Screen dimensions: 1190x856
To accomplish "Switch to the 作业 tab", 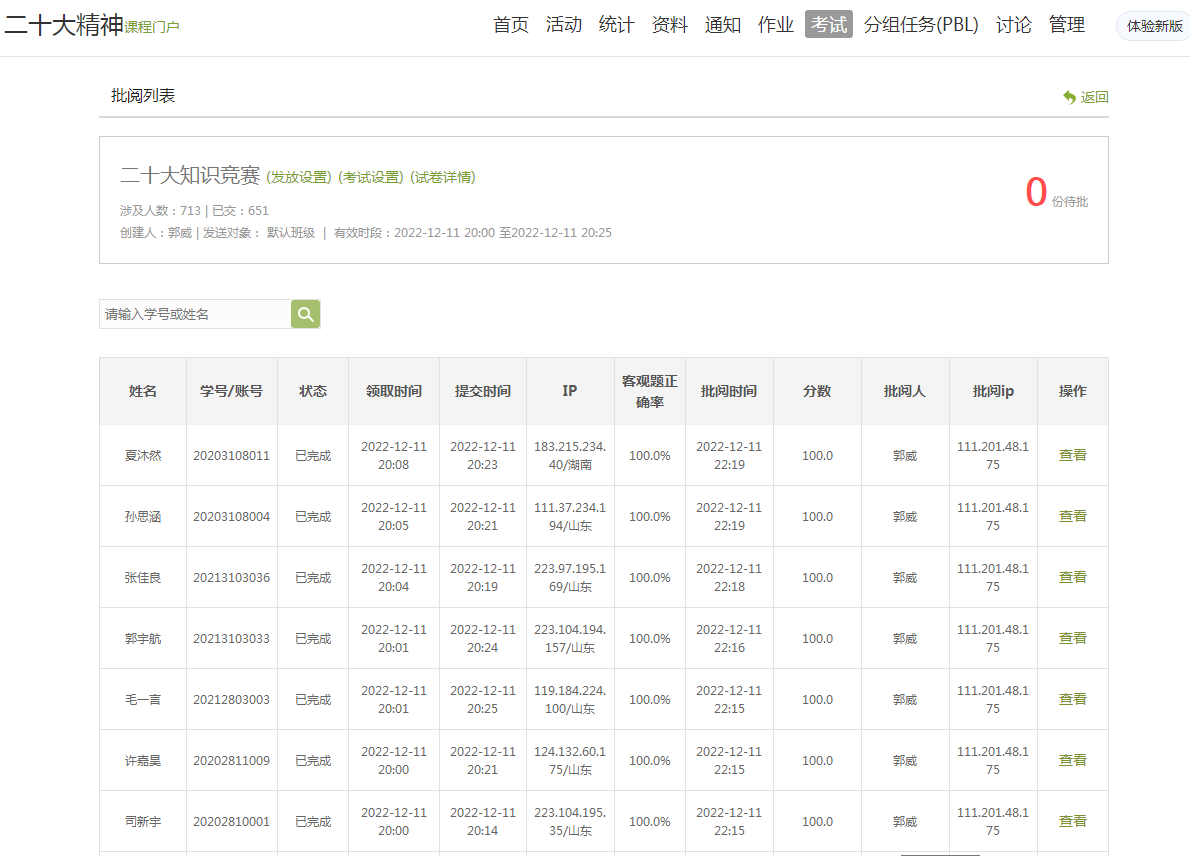I will (x=775, y=25).
